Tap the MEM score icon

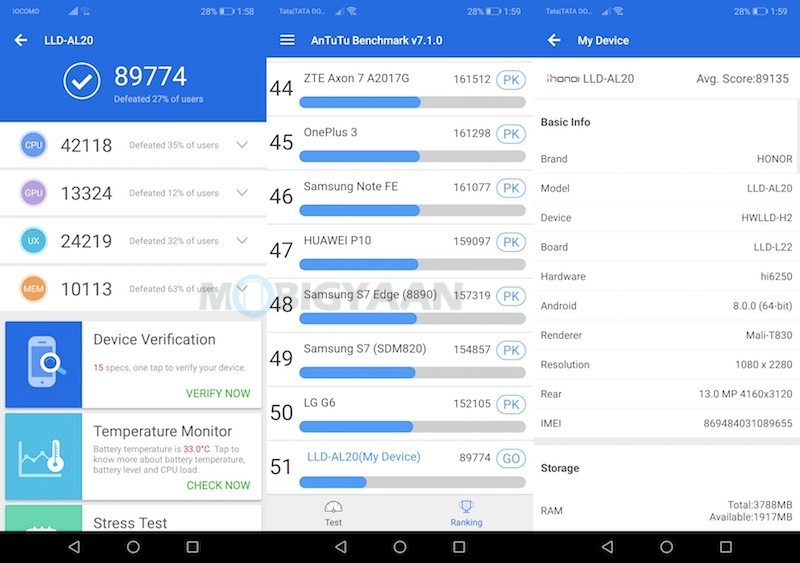coord(34,289)
